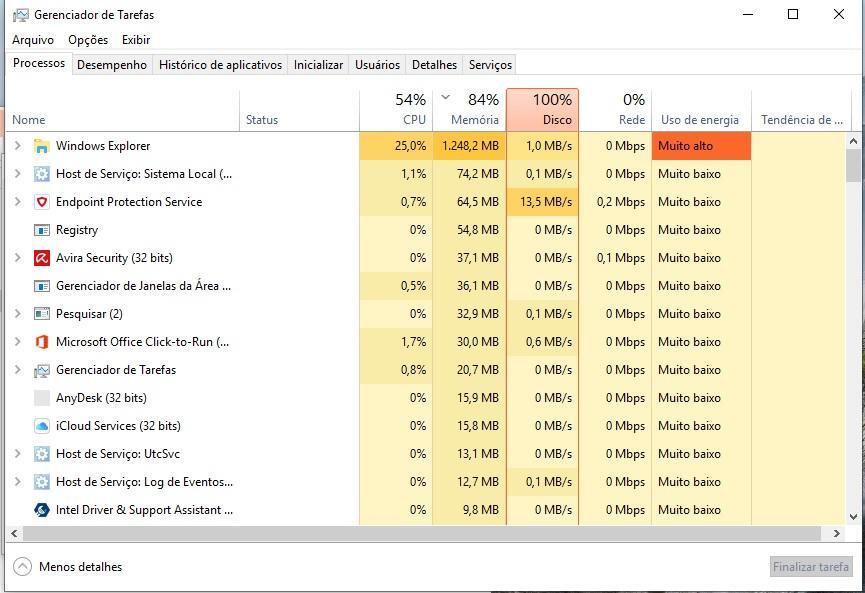The height and width of the screenshot is (593, 865).
Task: Switch to the Desempenho tab
Action: point(112,65)
